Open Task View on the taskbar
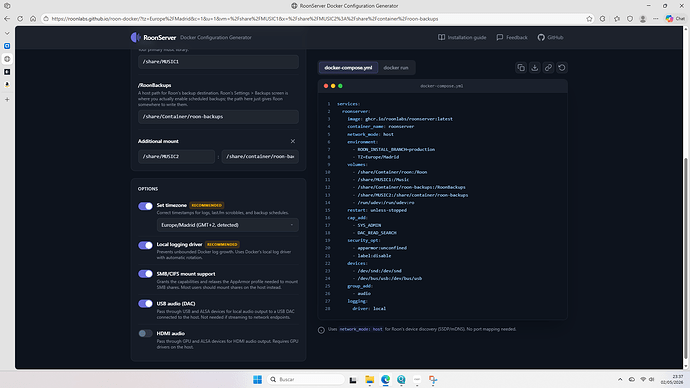The width and height of the screenshot is (690, 388). pos(353,380)
